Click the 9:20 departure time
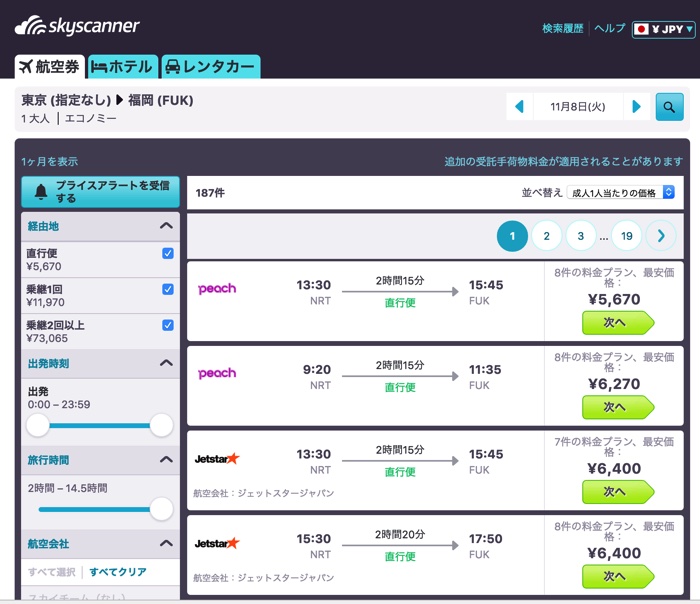Image resolution: width=700 pixels, height=604 pixels. [x=317, y=370]
